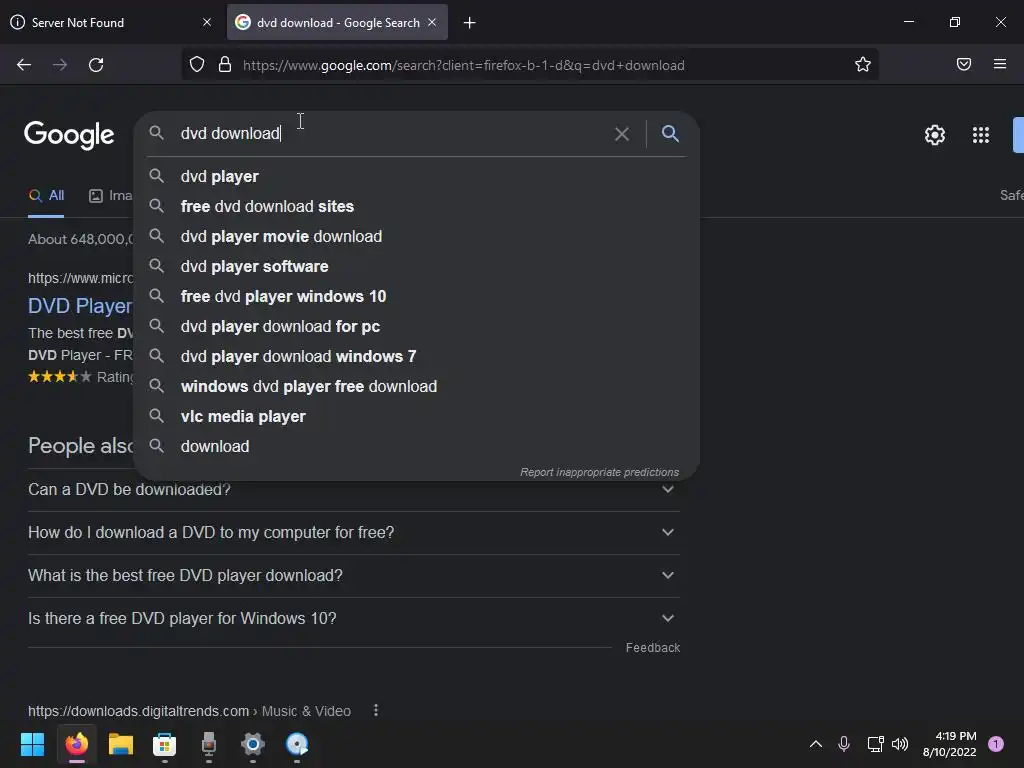Switch to the Server Not Found tab

pyautogui.click(x=112, y=22)
